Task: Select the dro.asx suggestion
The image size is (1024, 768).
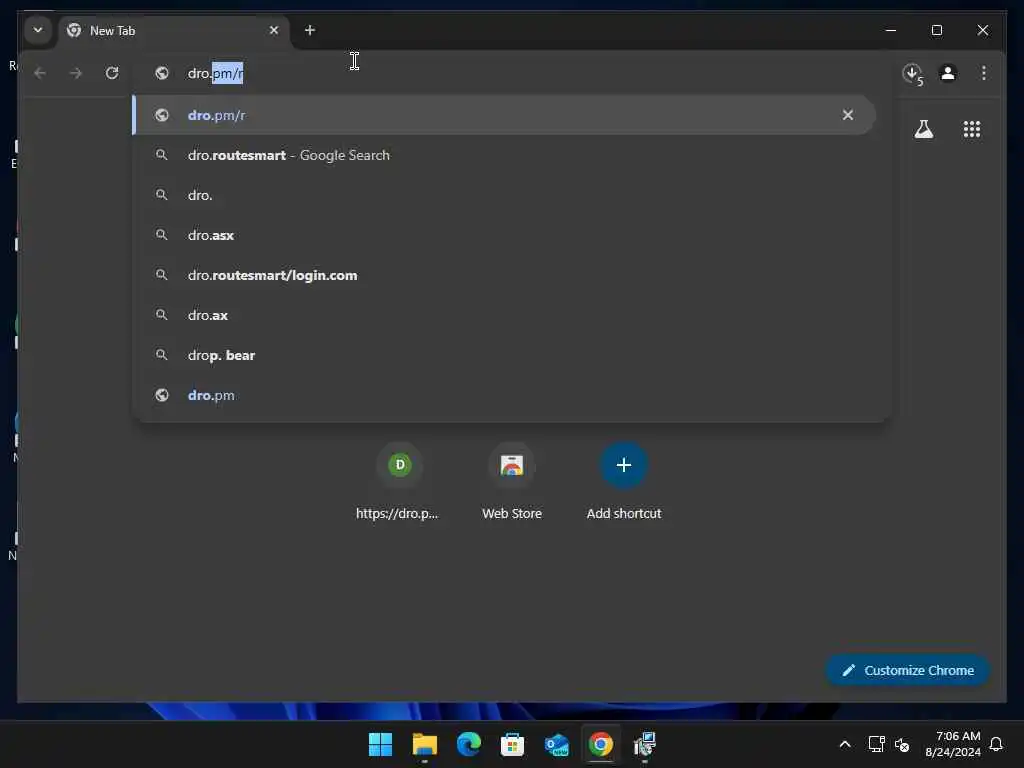Action: [503, 235]
